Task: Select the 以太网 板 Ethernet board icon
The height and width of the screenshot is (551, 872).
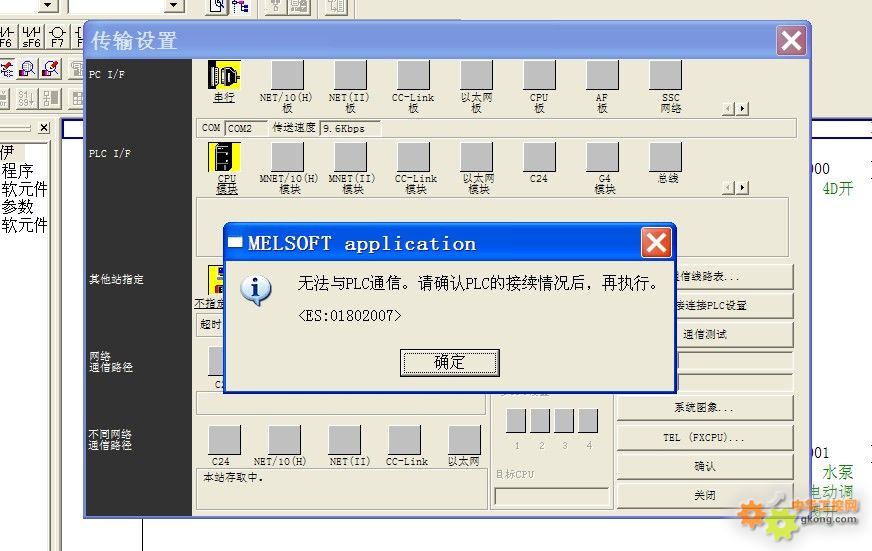Action: [x=477, y=75]
